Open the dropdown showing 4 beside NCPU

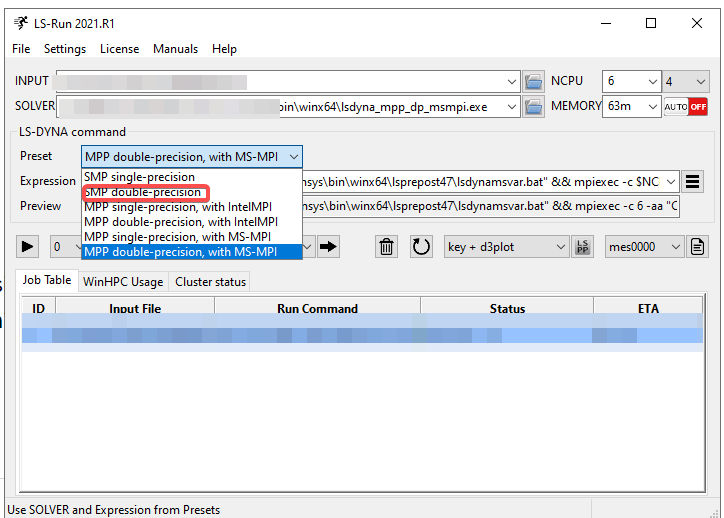pos(685,82)
